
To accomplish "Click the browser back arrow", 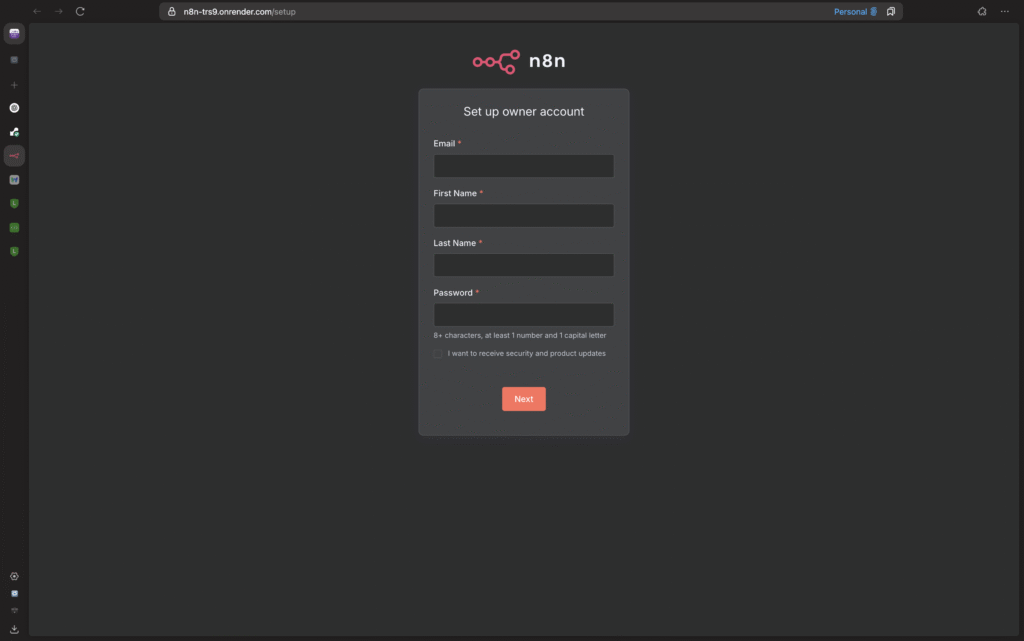I will point(37,11).
